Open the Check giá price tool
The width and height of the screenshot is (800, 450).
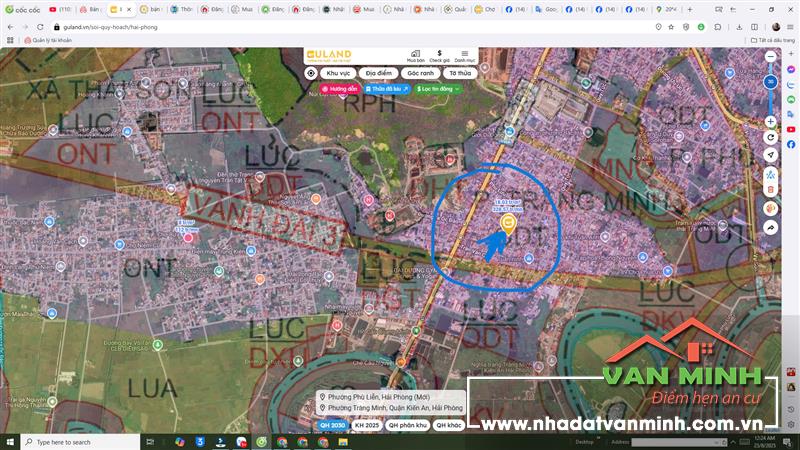(x=439, y=55)
